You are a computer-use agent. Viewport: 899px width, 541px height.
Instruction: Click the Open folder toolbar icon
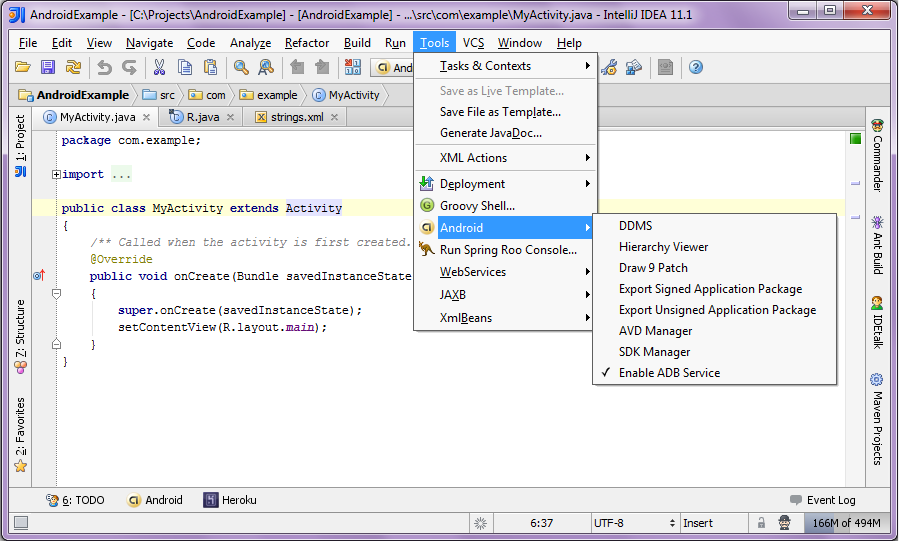point(22,67)
